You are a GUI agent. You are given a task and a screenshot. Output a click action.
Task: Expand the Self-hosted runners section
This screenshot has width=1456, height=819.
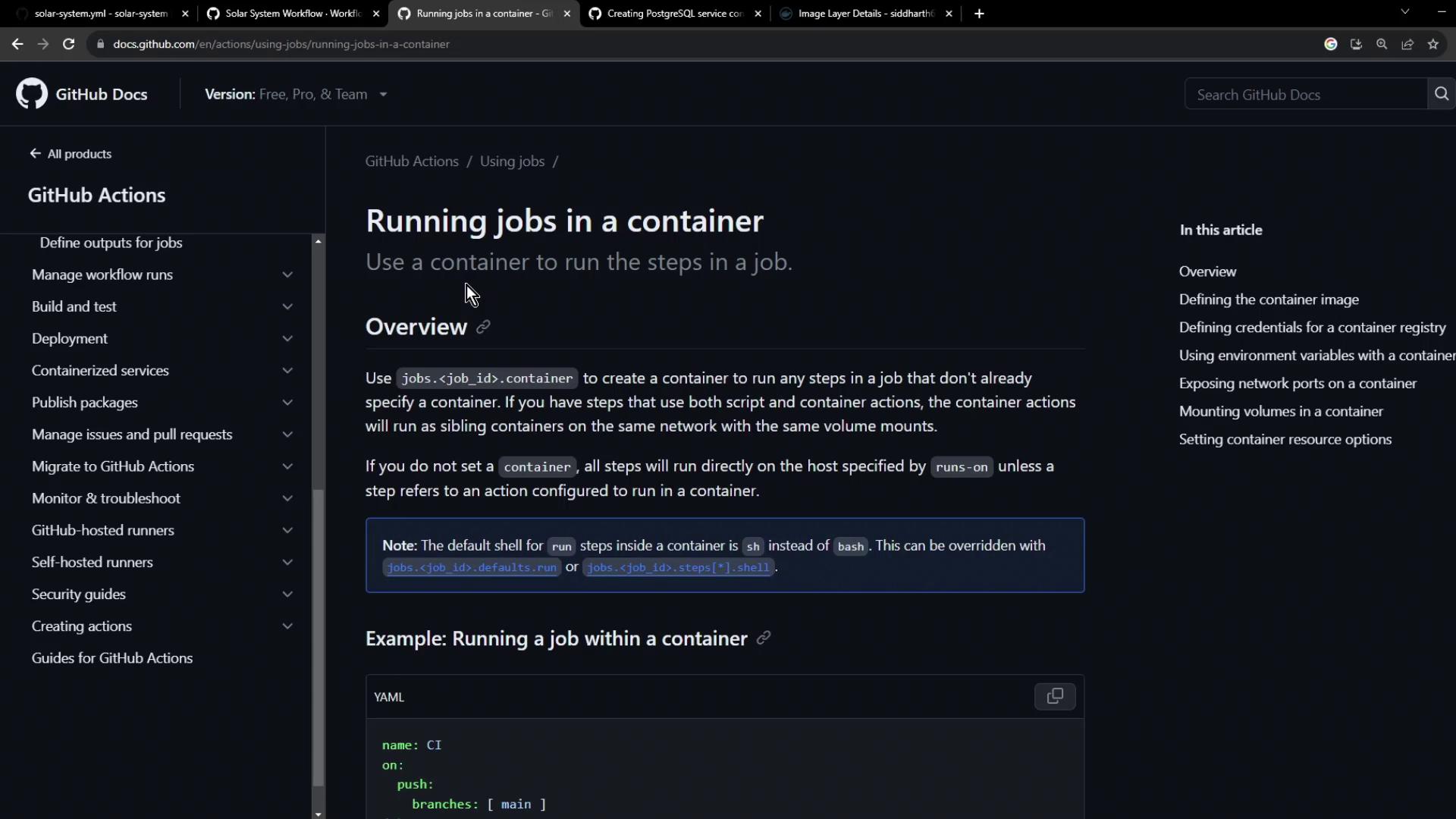287,563
